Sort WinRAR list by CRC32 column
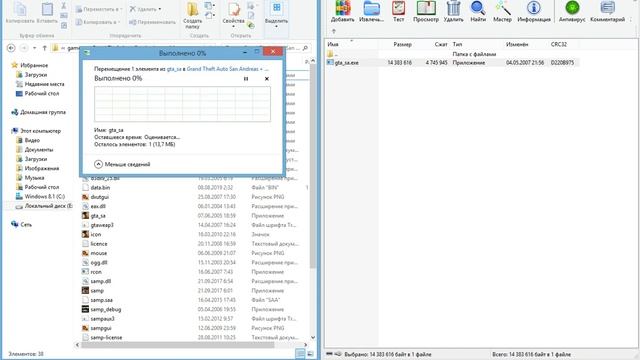 tap(558, 44)
